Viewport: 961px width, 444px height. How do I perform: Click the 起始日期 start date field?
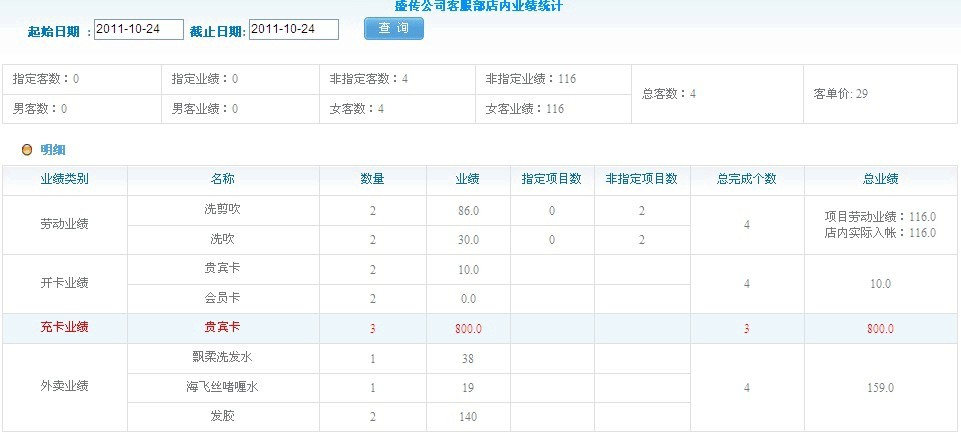coord(139,30)
